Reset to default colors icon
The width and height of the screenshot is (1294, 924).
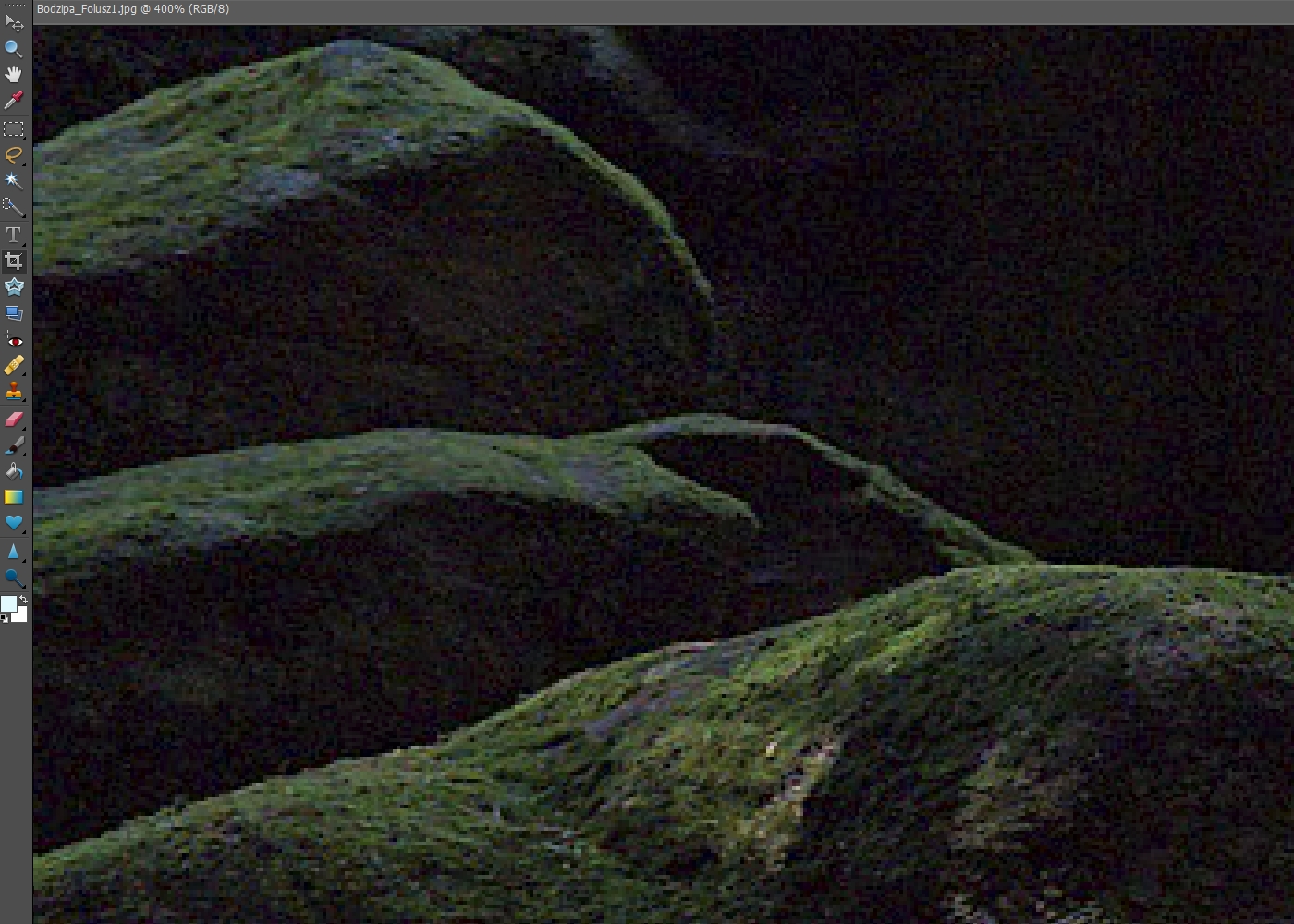(5, 618)
